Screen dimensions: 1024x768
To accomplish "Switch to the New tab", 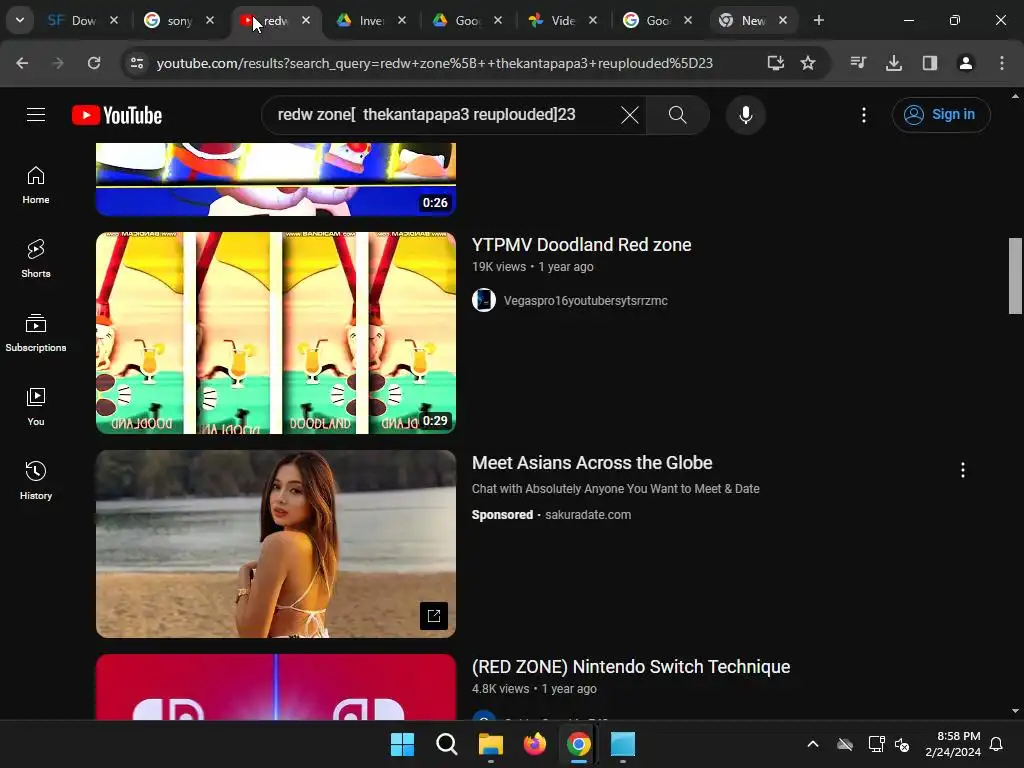I will [744, 21].
